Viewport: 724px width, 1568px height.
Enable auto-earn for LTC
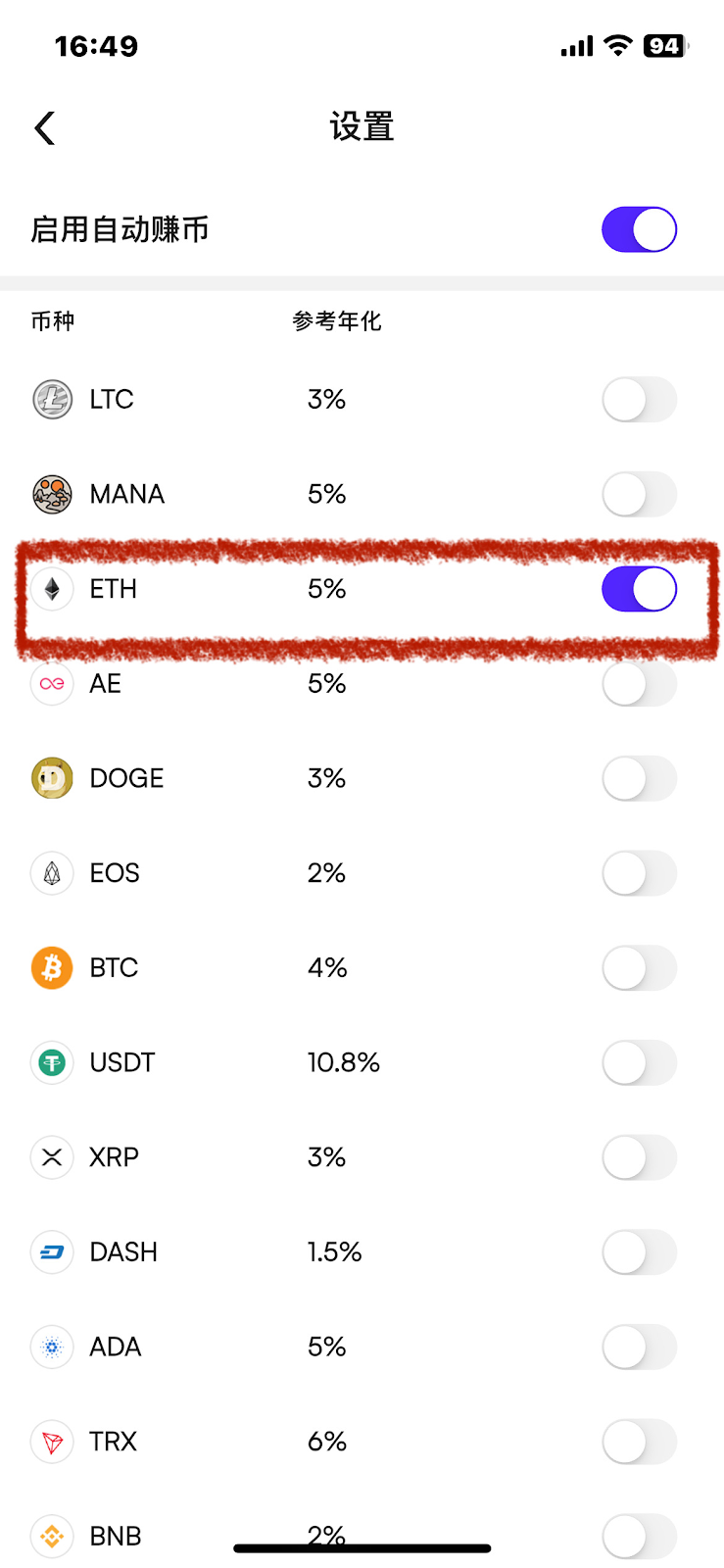pos(639,400)
